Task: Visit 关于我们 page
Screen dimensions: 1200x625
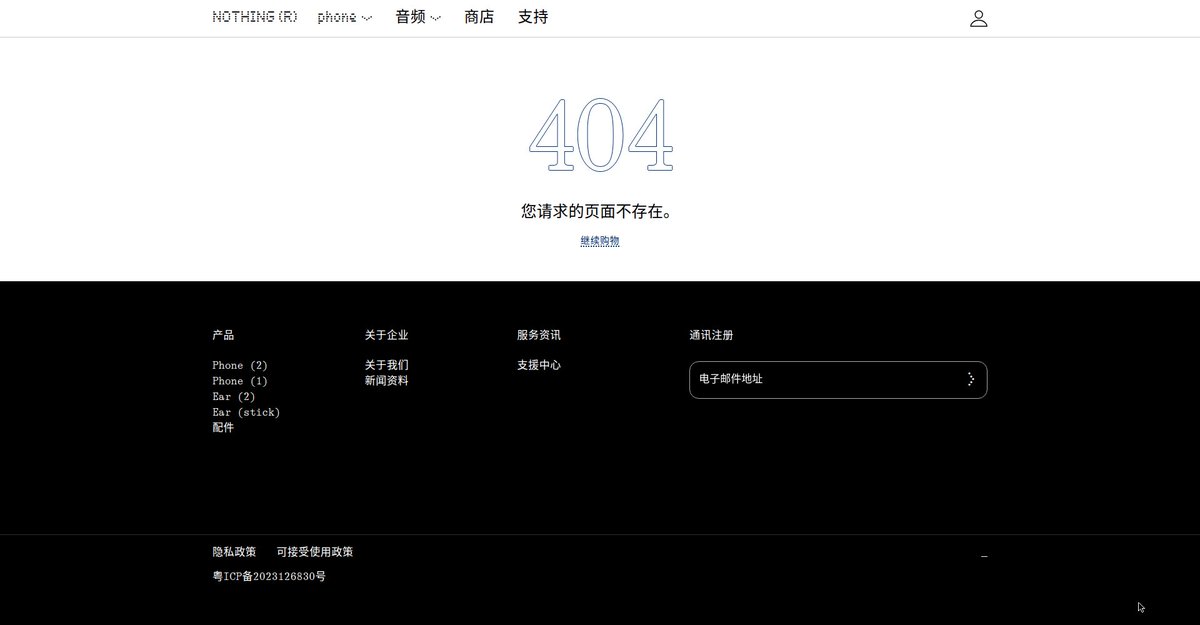Action: point(387,365)
